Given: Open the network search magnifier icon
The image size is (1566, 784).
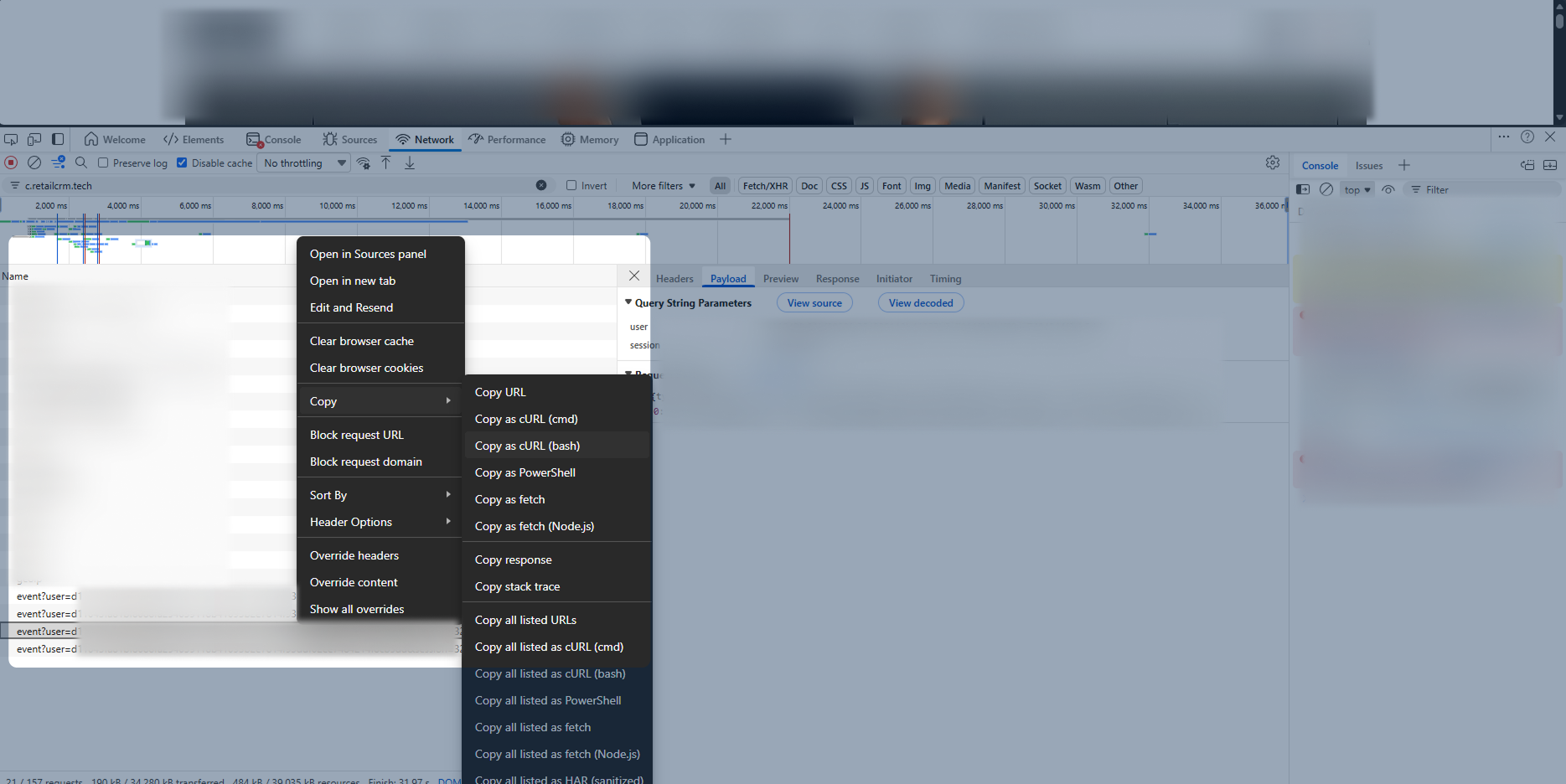Looking at the screenshot, I should tap(81, 162).
